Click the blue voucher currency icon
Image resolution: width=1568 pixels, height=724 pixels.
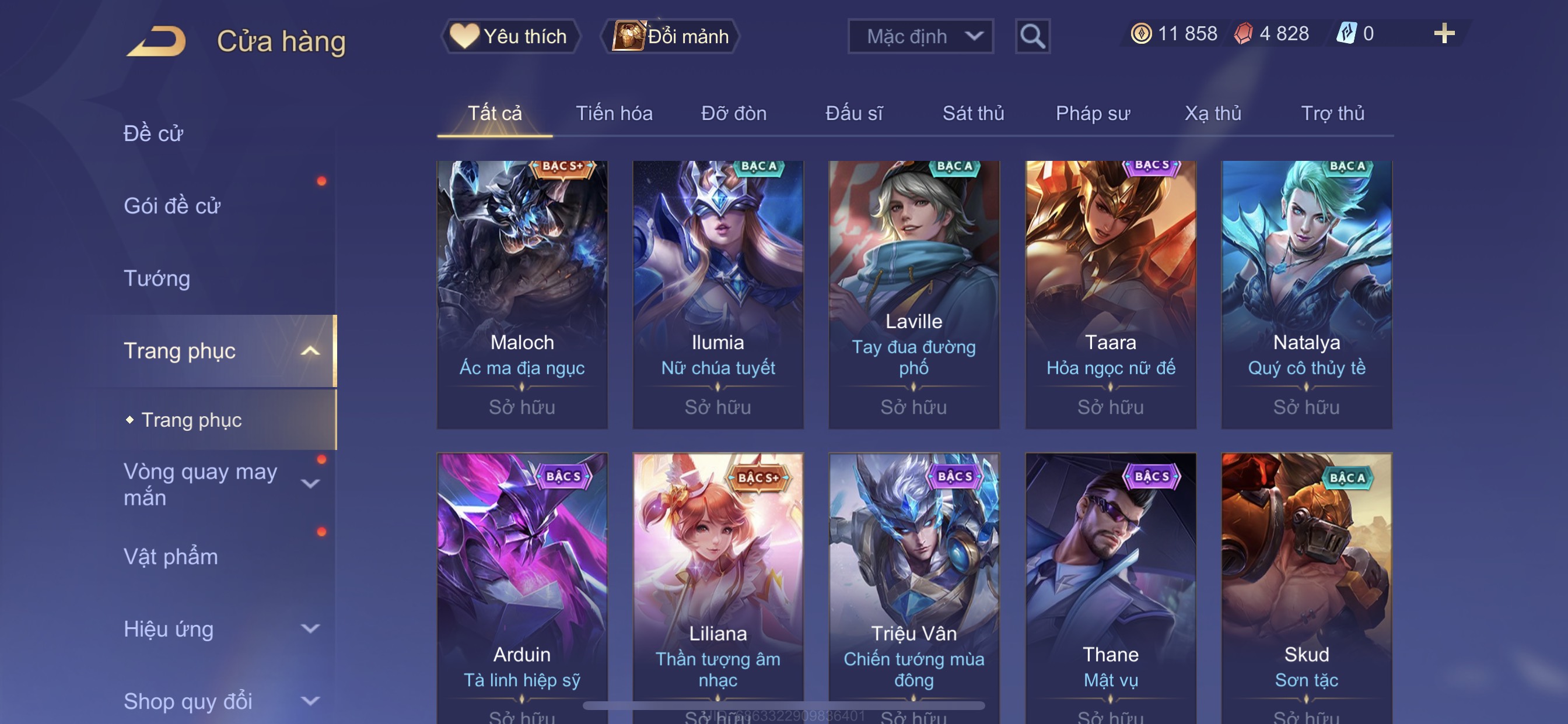[x=1346, y=33]
